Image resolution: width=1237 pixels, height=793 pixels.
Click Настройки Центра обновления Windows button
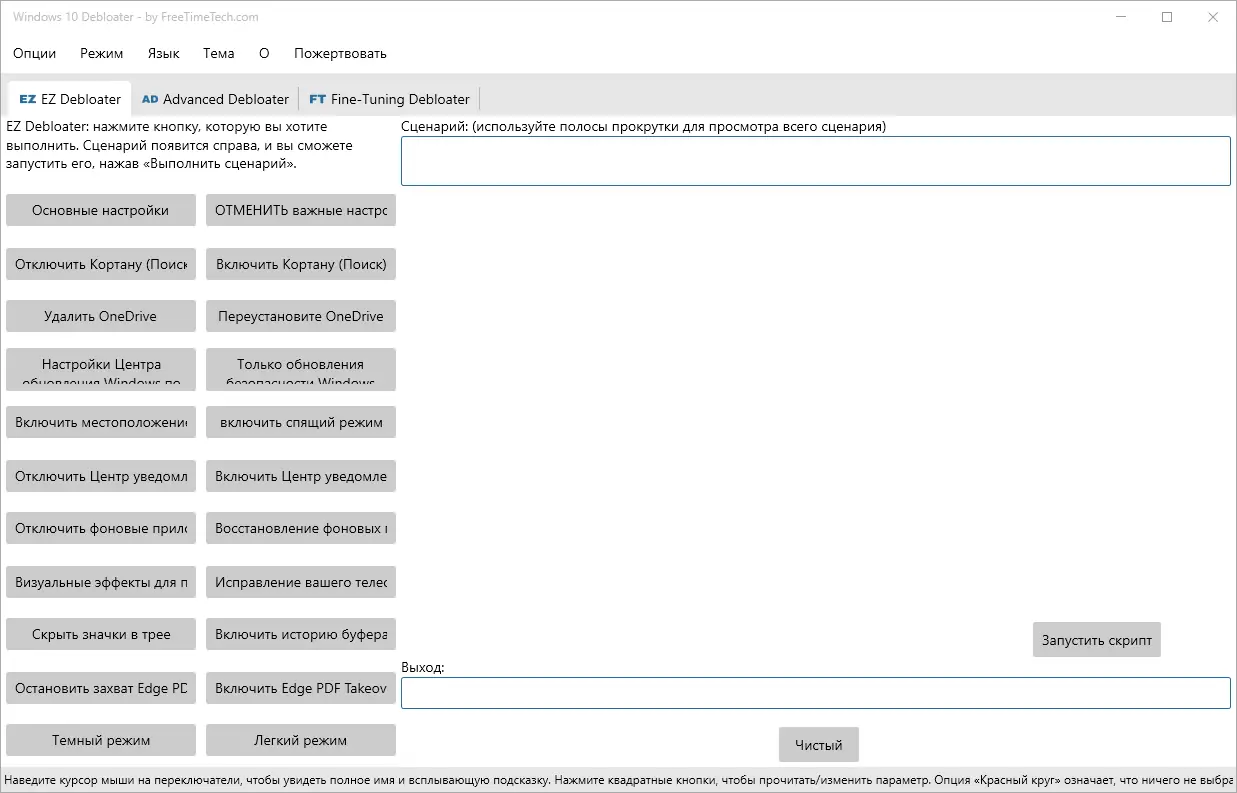pos(100,369)
